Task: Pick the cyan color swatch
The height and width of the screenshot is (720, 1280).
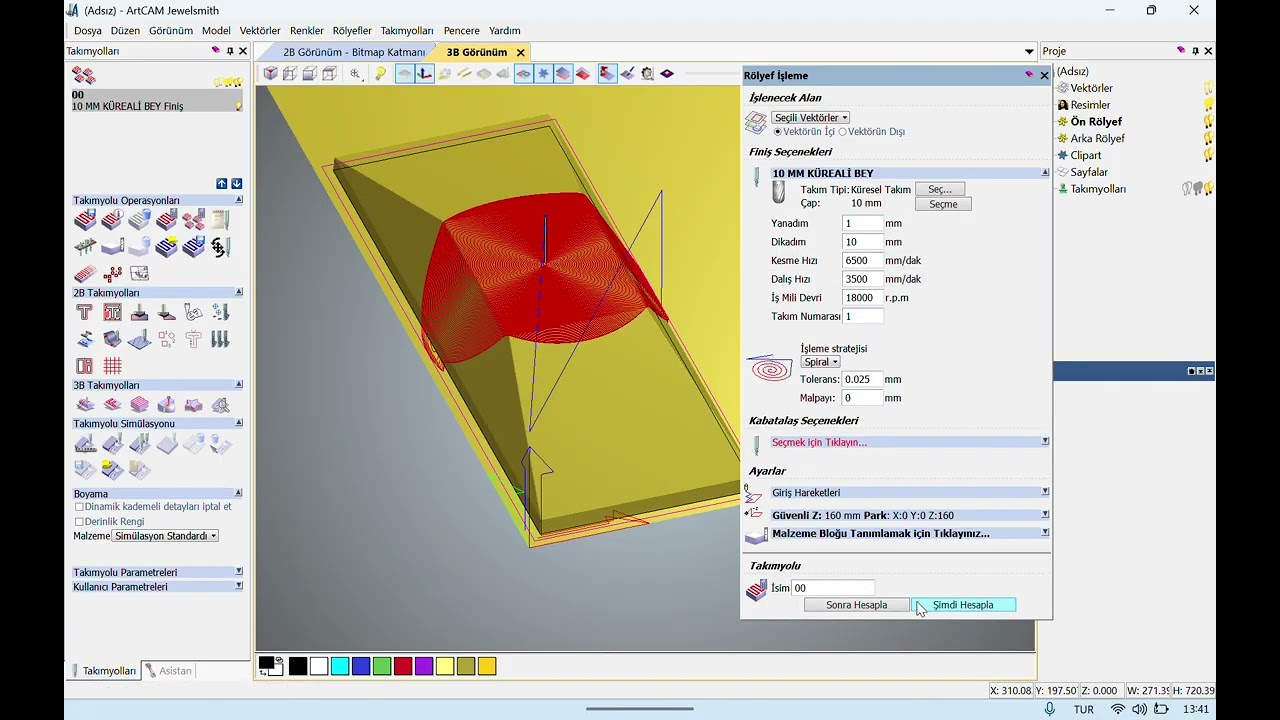Action: click(x=340, y=666)
